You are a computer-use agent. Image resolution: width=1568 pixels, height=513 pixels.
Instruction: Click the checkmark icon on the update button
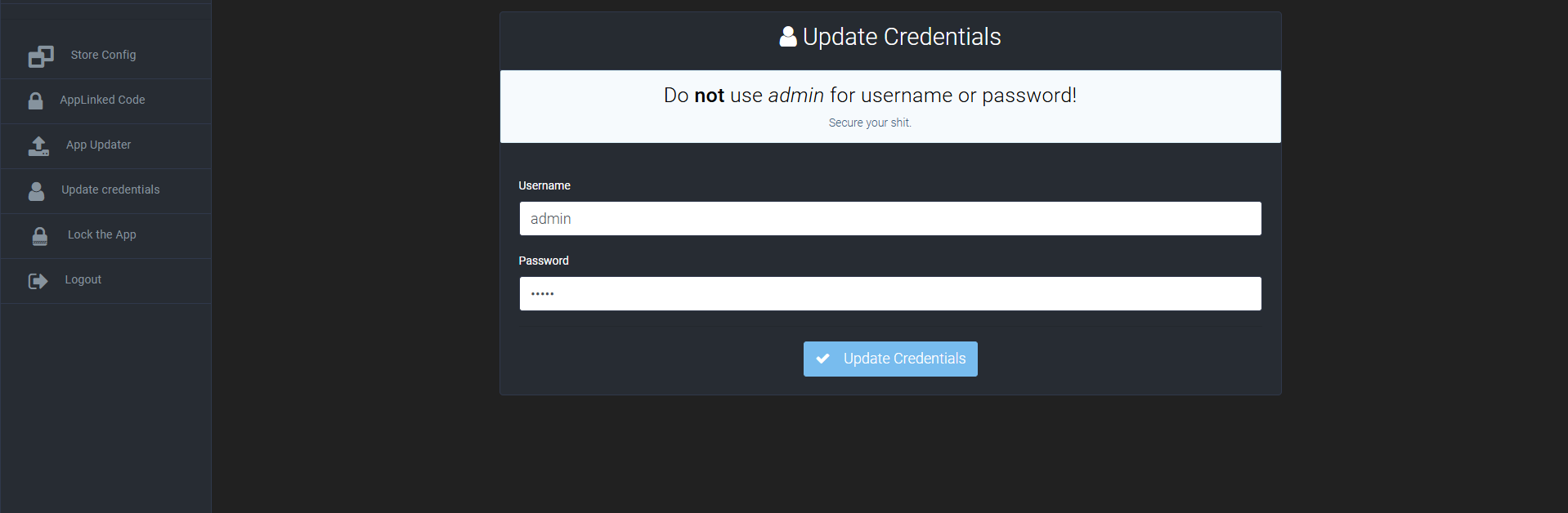click(822, 359)
